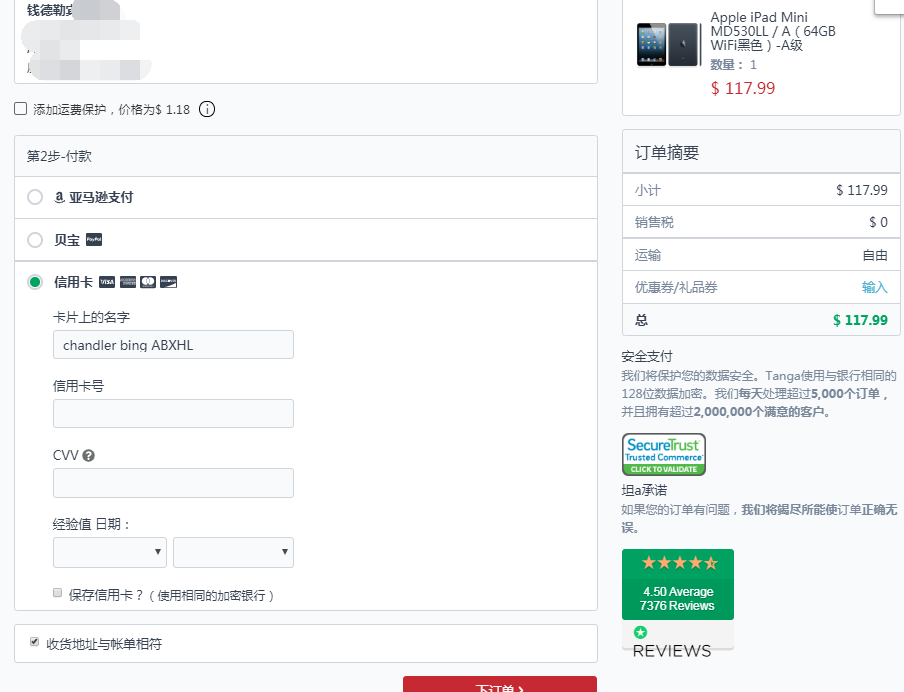Click the 优惠券/礼品券 label
The image size is (904, 692).
tap(676, 287)
